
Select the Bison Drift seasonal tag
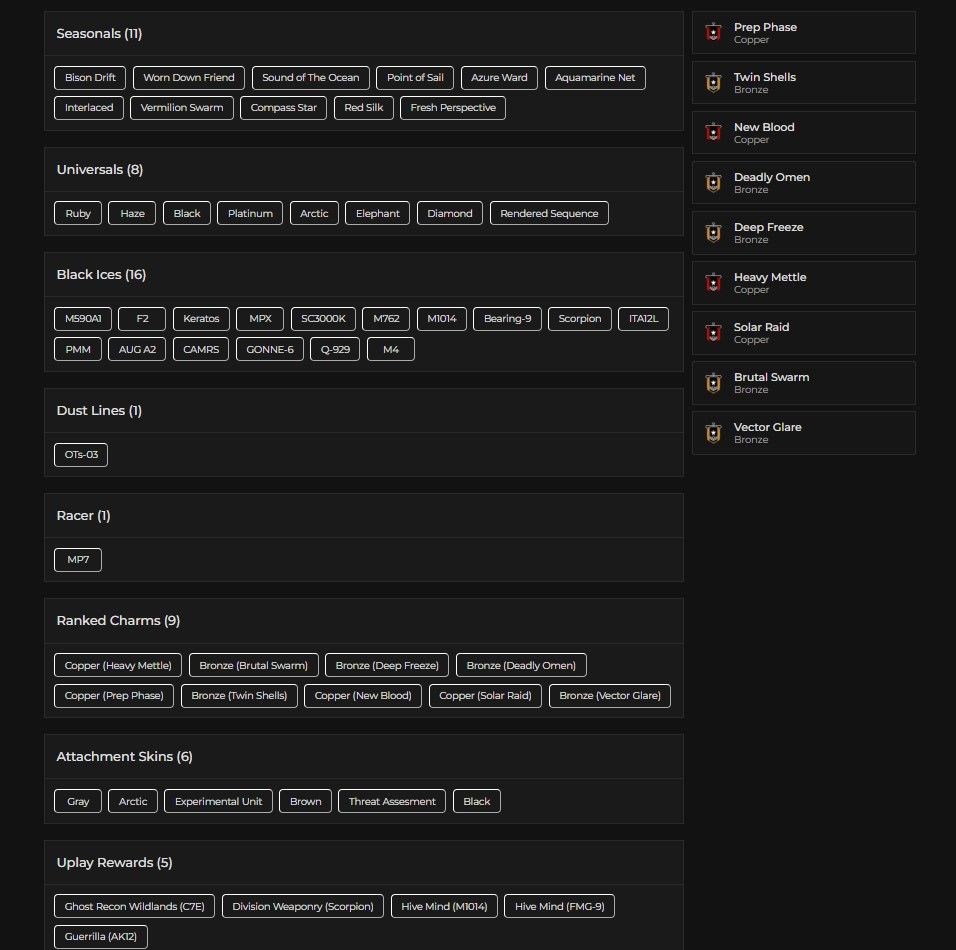point(90,77)
